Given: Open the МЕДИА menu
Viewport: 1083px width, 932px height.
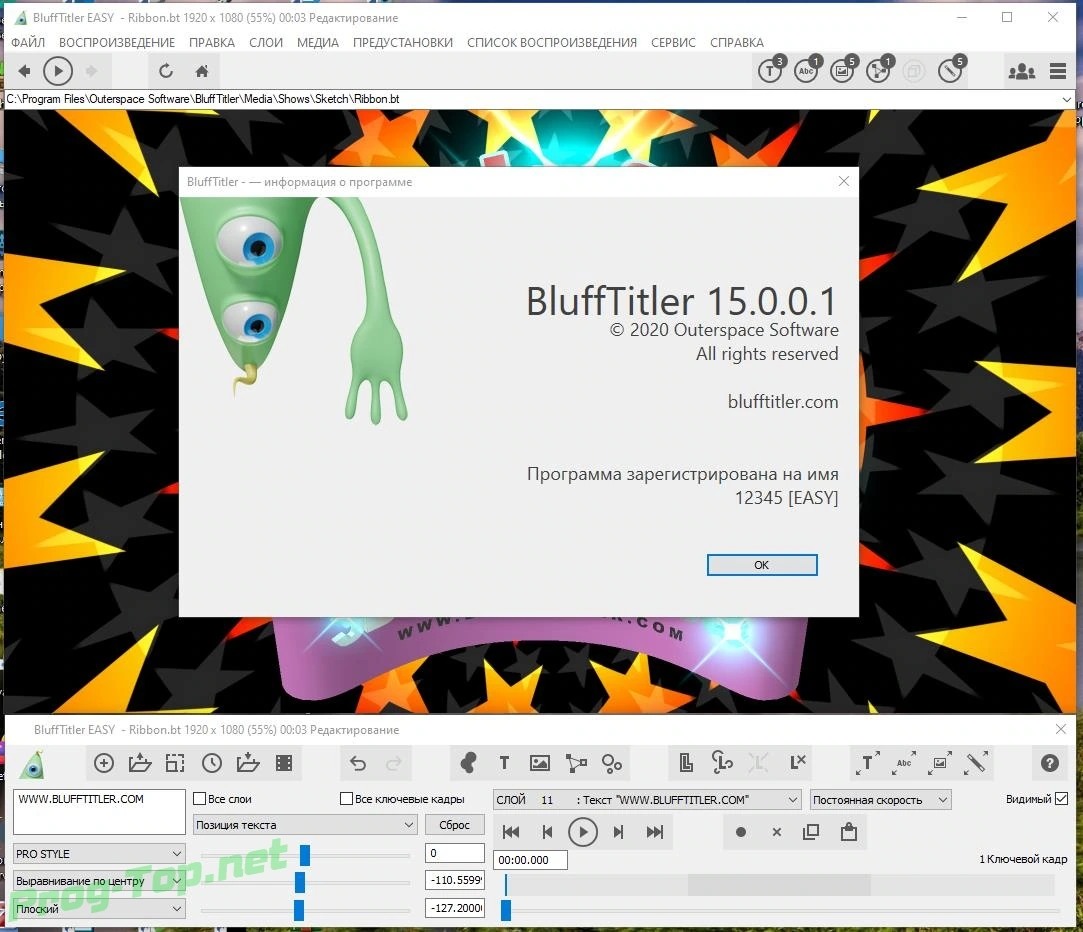Looking at the screenshot, I should pos(318,42).
